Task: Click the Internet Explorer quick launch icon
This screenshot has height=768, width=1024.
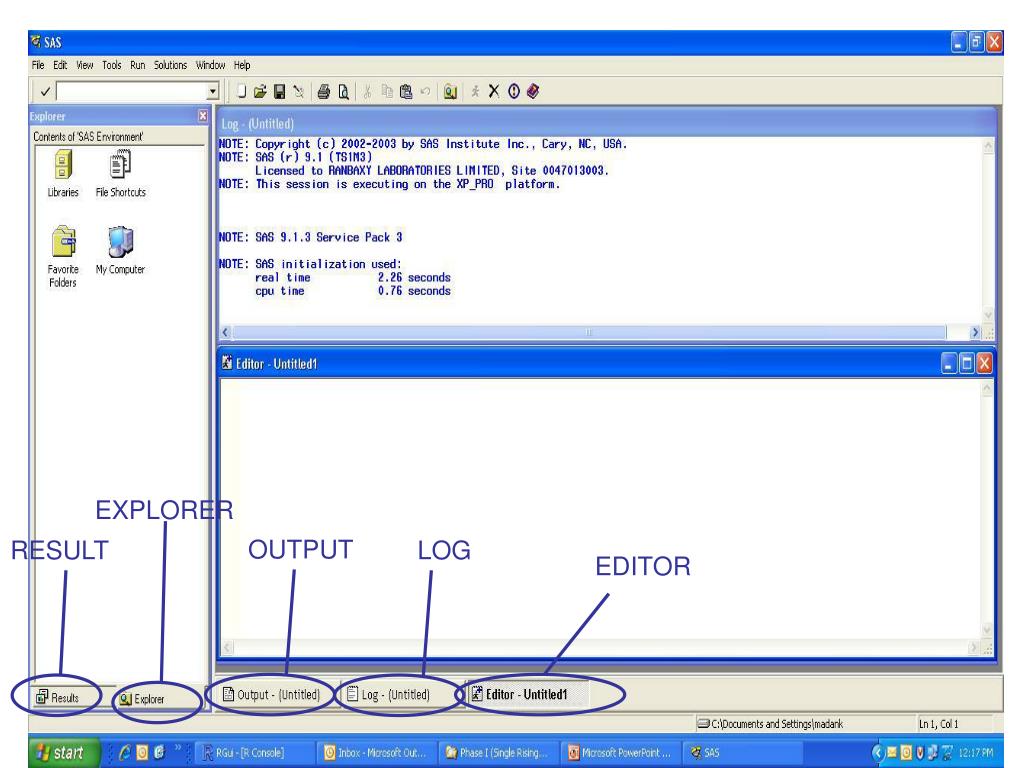Action: (124, 752)
